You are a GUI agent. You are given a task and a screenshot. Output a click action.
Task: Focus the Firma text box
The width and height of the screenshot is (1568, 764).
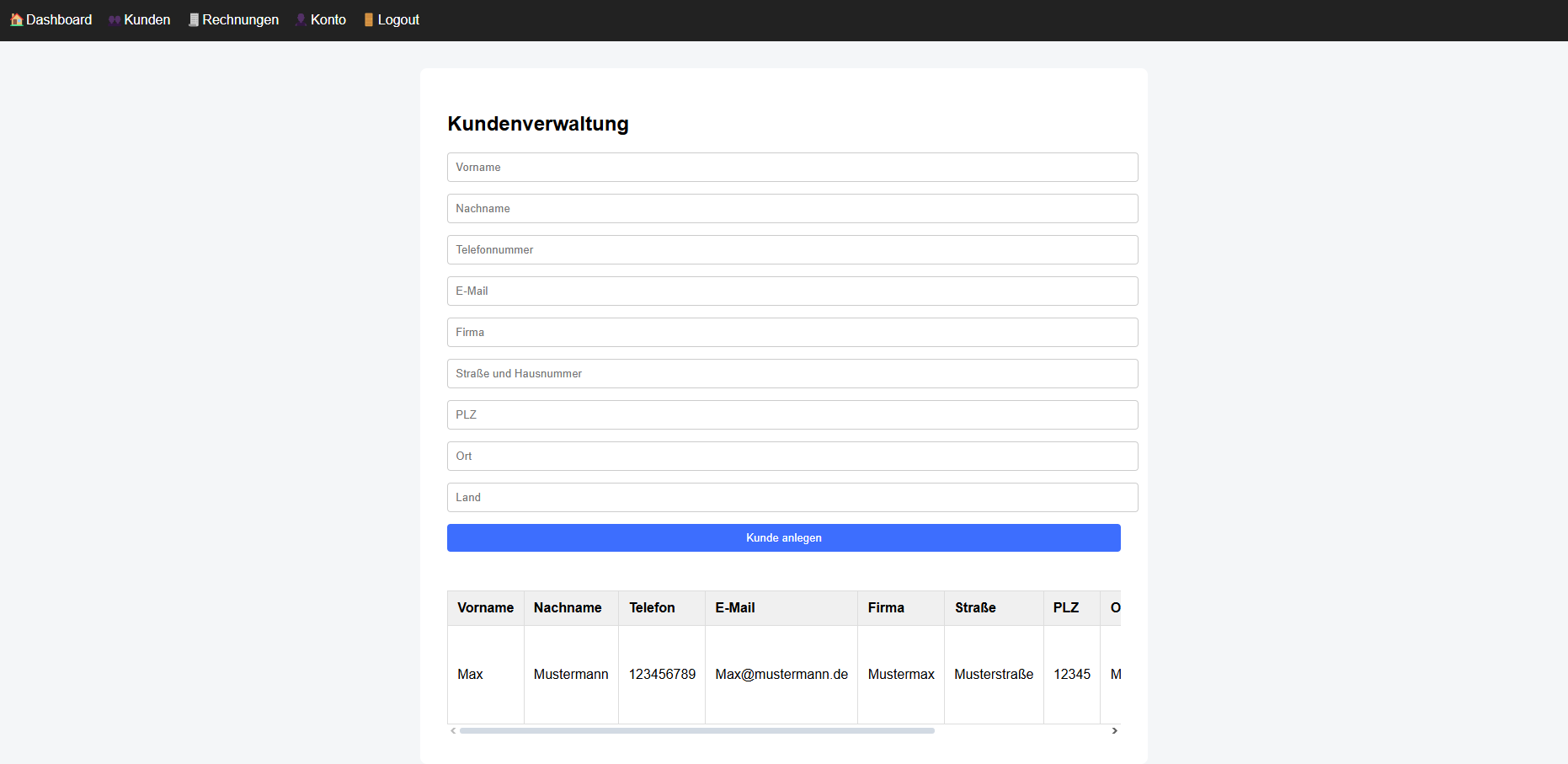coord(792,332)
